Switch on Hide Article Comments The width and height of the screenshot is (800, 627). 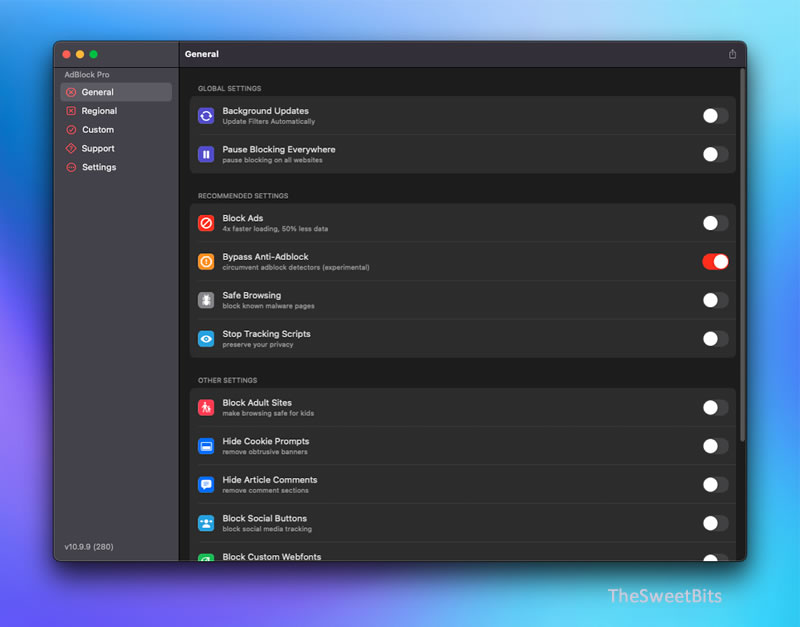click(x=715, y=485)
